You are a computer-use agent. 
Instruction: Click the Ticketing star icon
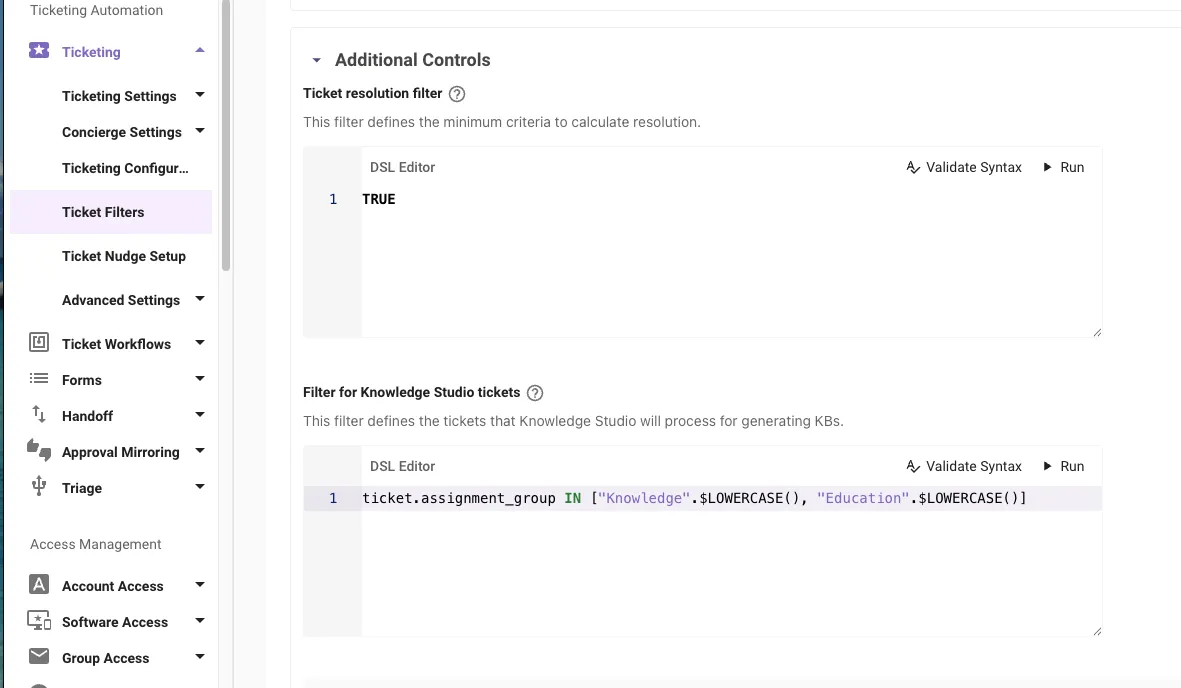[39, 50]
